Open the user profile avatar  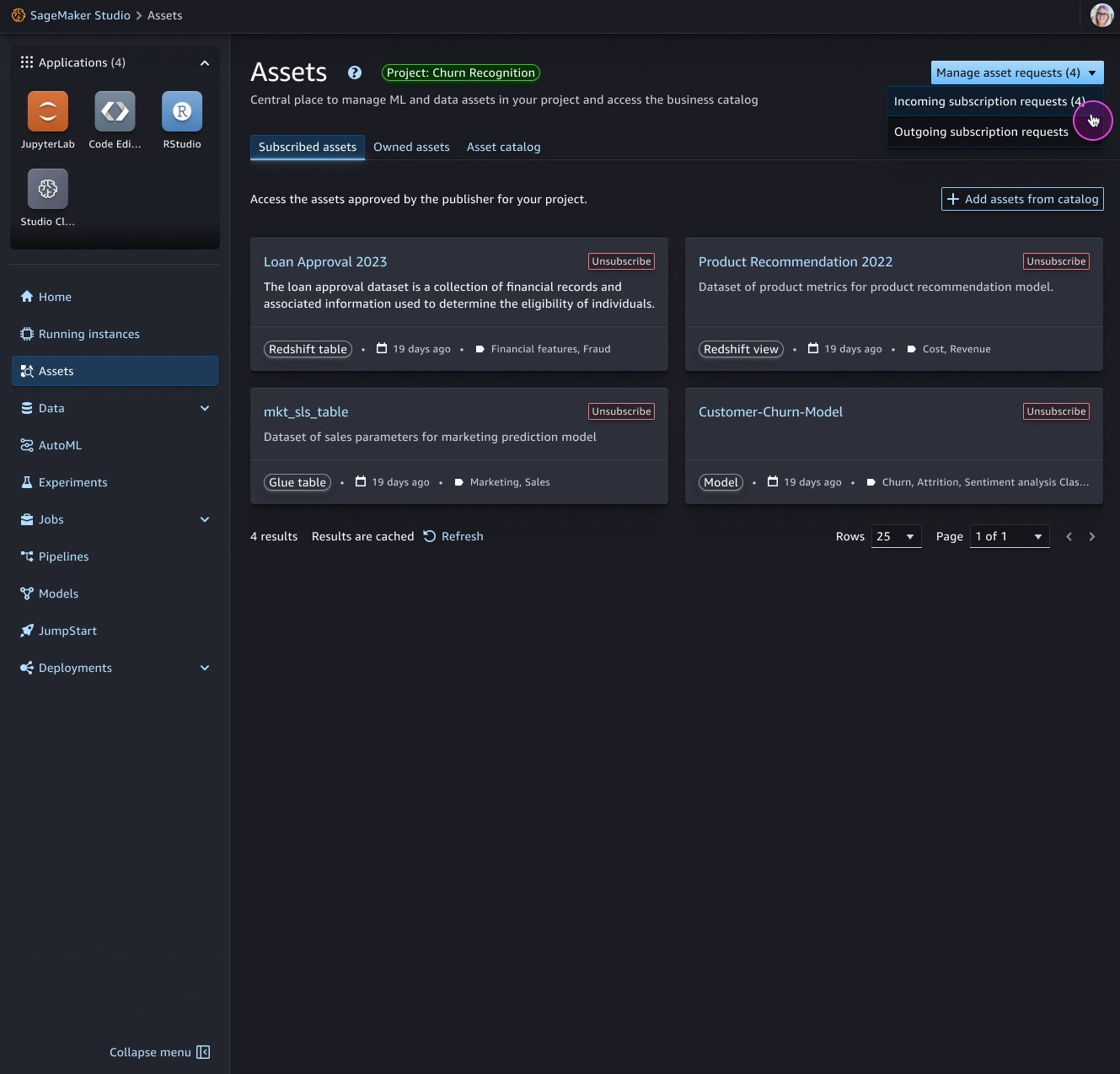click(1101, 15)
